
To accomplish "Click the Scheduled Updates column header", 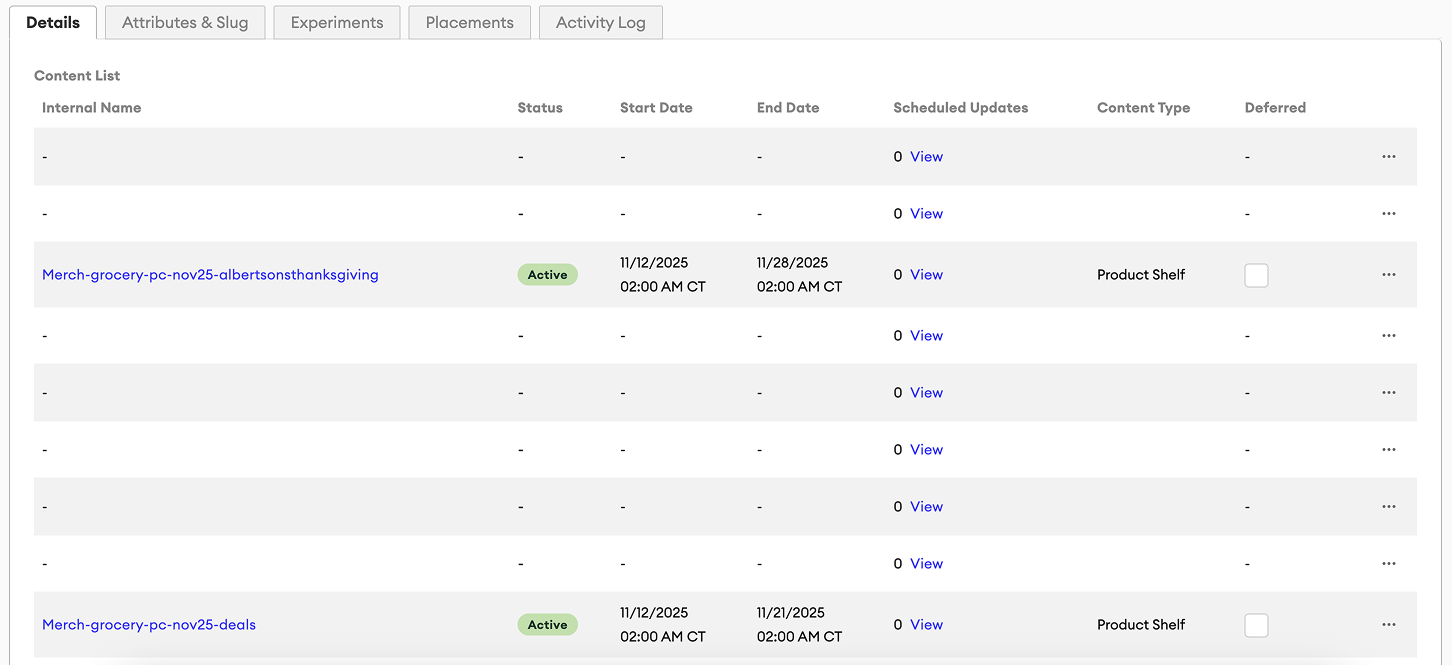I will [x=961, y=108].
